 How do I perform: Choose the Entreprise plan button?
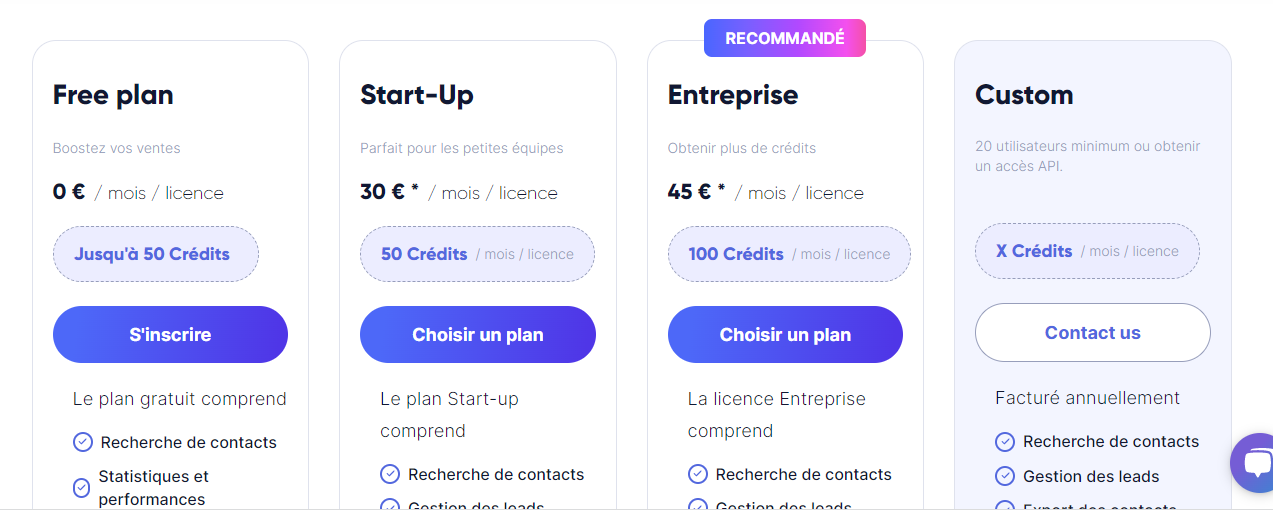coord(785,334)
